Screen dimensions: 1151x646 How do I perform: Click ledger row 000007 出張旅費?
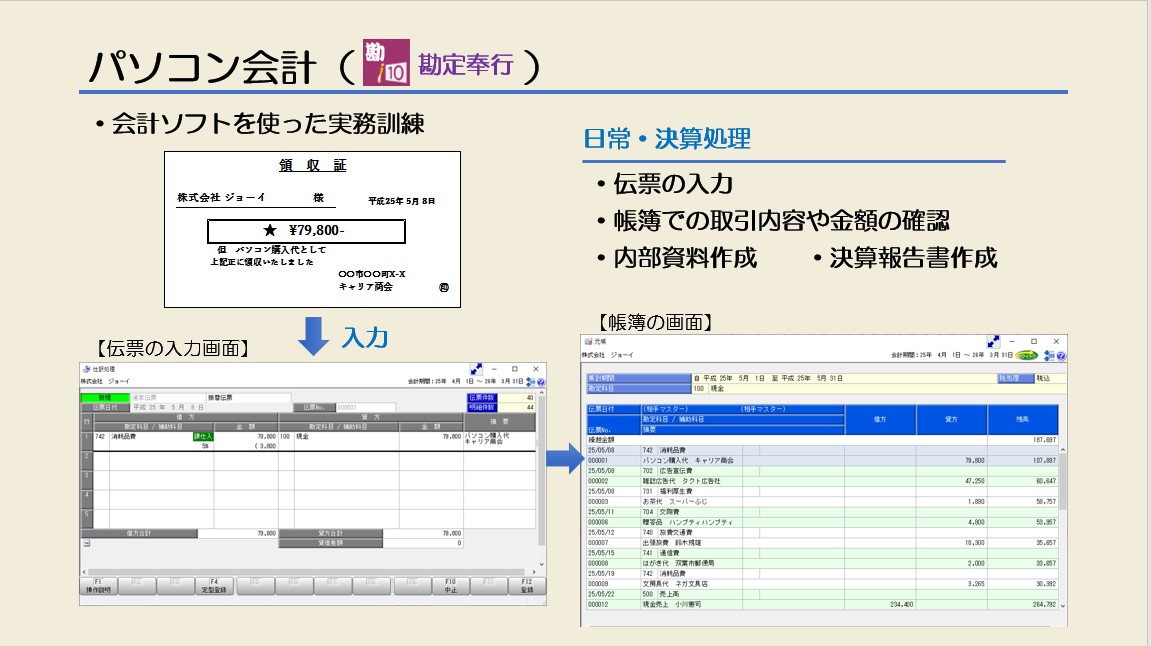point(823,542)
